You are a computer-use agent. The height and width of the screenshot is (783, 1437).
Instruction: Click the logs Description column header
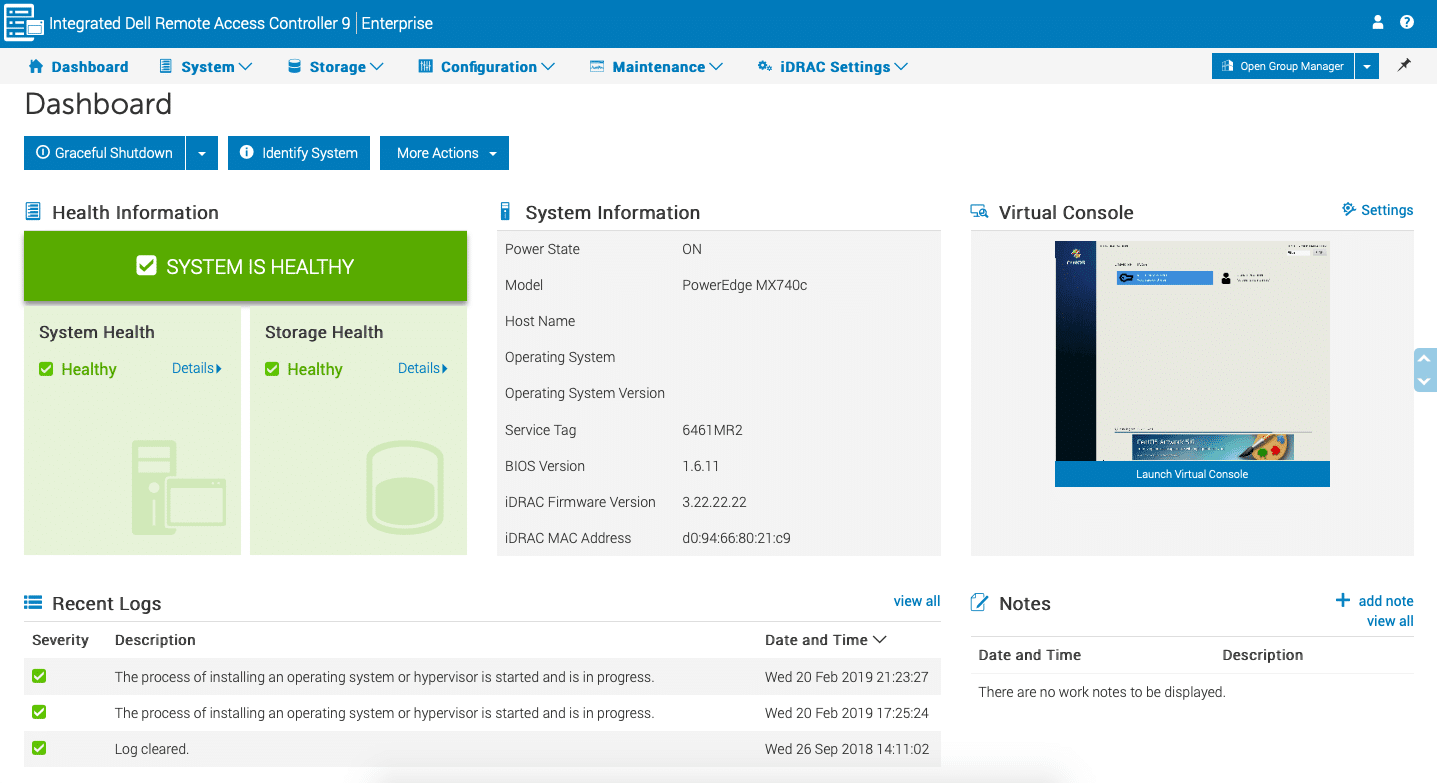pyautogui.click(x=155, y=640)
